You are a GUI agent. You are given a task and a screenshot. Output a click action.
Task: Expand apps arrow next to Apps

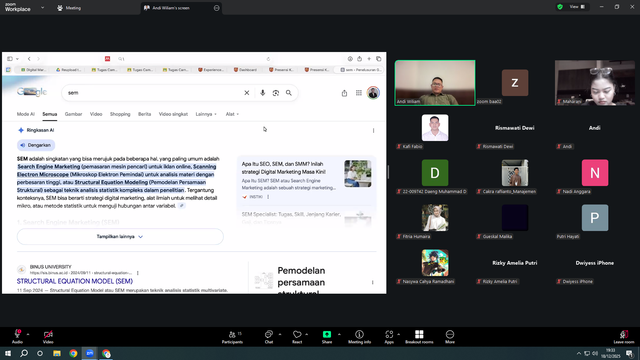click(x=398, y=334)
